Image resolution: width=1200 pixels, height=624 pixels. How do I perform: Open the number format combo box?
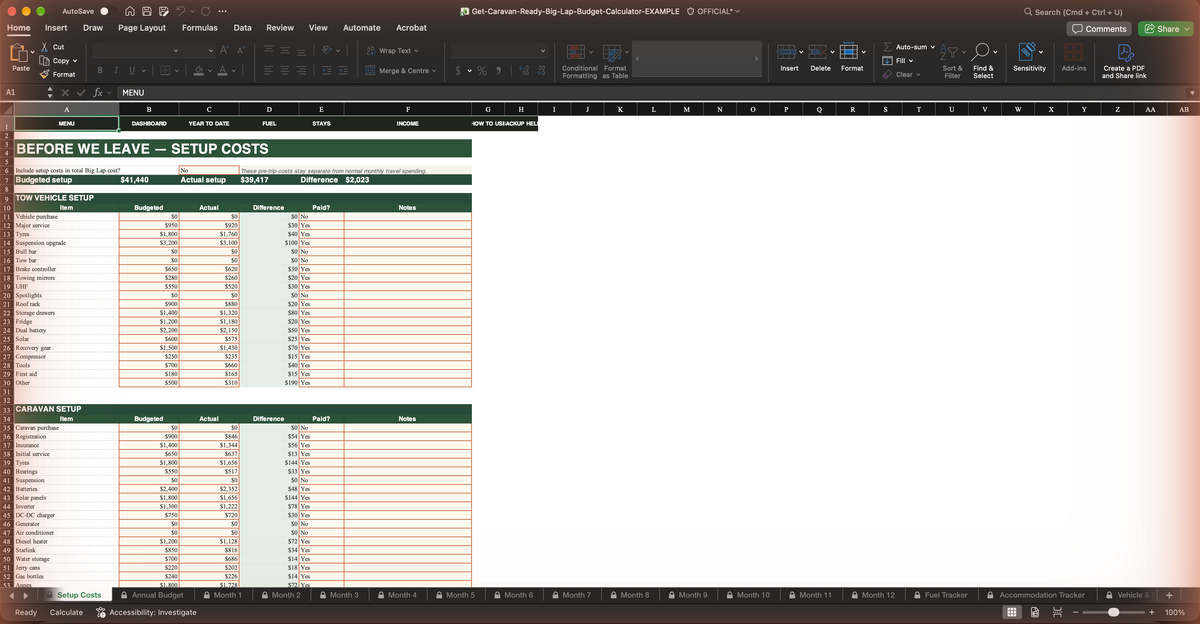pyautogui.click(x=500, y=50)
